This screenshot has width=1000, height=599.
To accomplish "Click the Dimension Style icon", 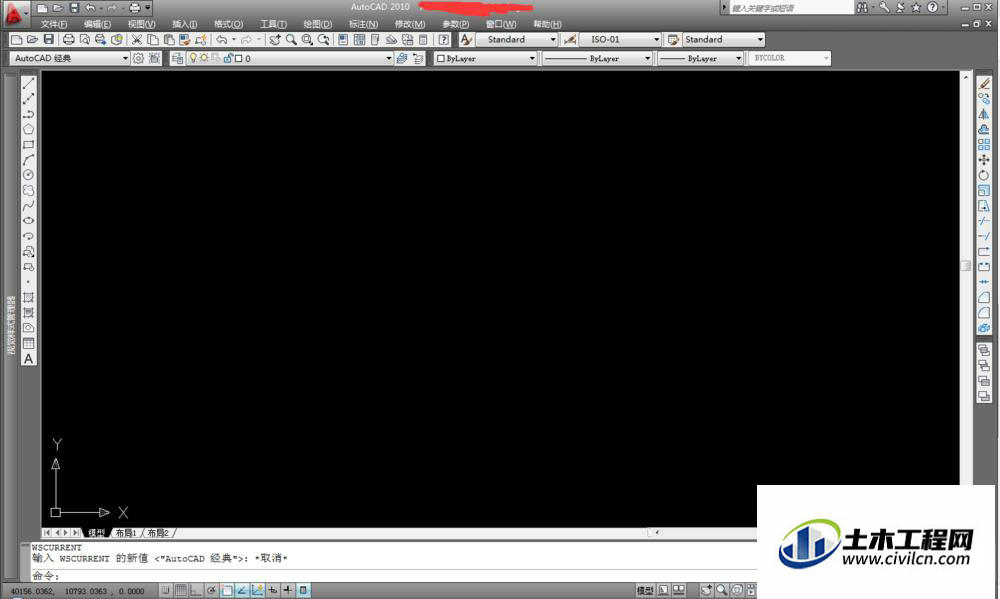I will (570, 40).
